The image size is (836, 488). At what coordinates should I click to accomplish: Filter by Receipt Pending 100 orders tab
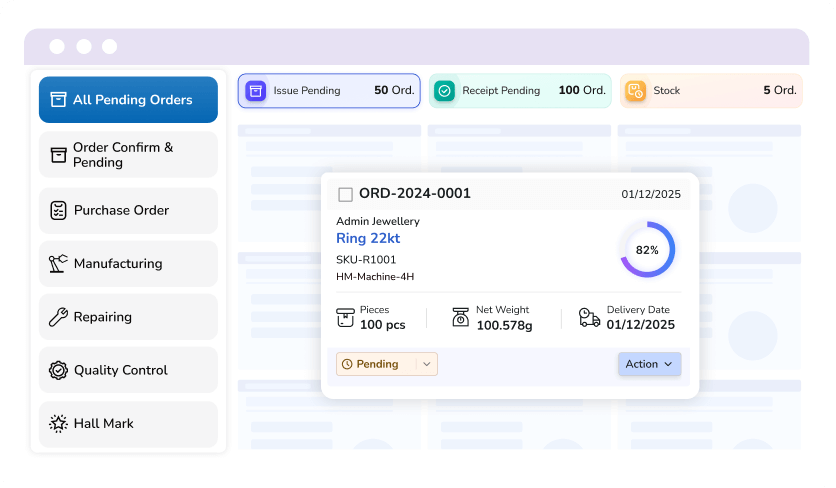(x=519, y=91)
